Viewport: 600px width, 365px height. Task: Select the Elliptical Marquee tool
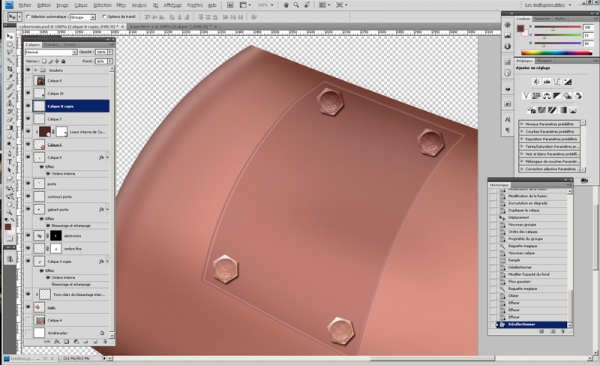click(10, 45)
